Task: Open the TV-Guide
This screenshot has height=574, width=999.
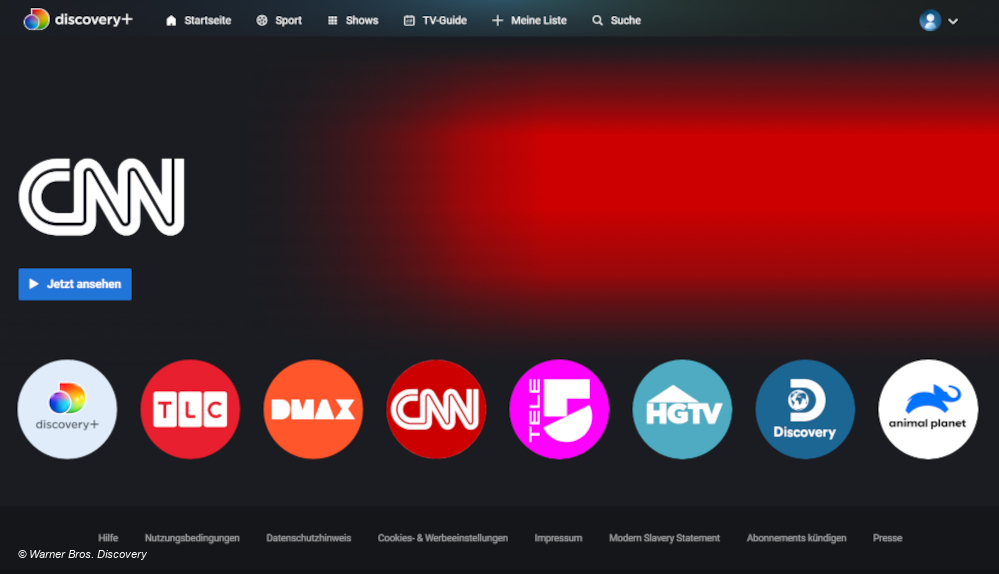Action: point(435,20)
